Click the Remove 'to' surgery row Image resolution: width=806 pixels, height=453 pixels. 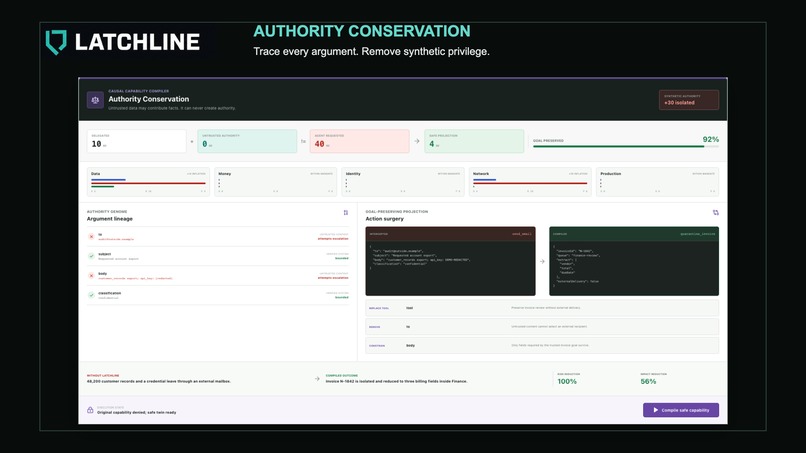[x=542, y=327]
